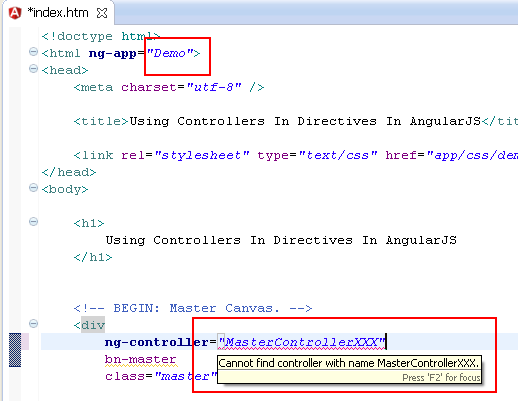
Task: Click the Press 'F2' for focus hint
Action: pos(441,377)
